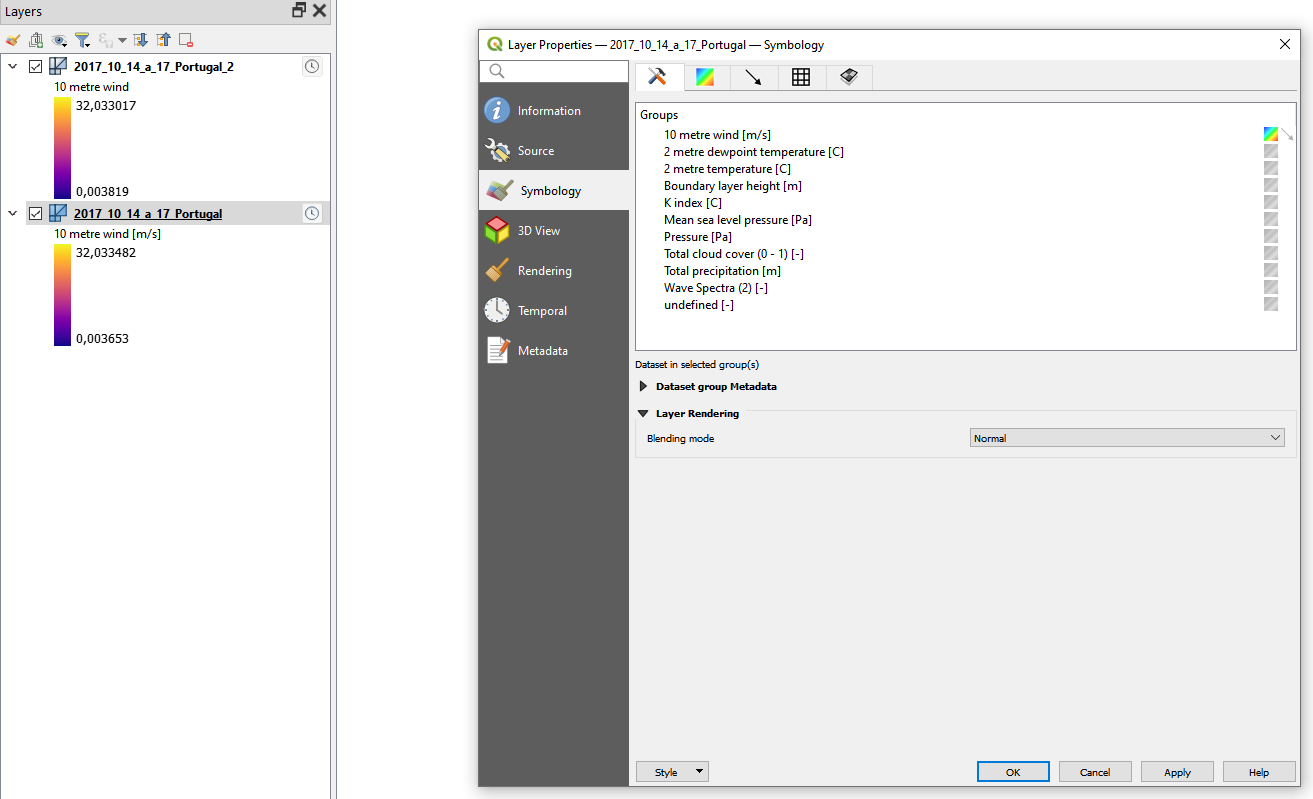Click the rainbow contours swatch for 10 metre wind
This screenshot has height=799, width=1313.
coord(1271,134)
